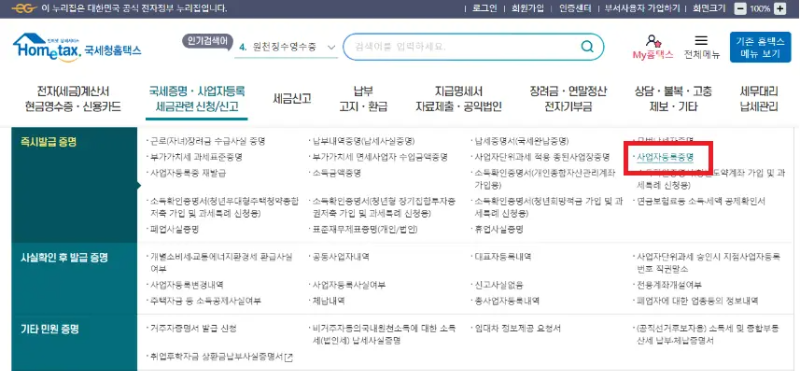The width and height of the screenshot is (800, 371).
Task: Click the magnifier search icon
Action: tap(587, 47)
